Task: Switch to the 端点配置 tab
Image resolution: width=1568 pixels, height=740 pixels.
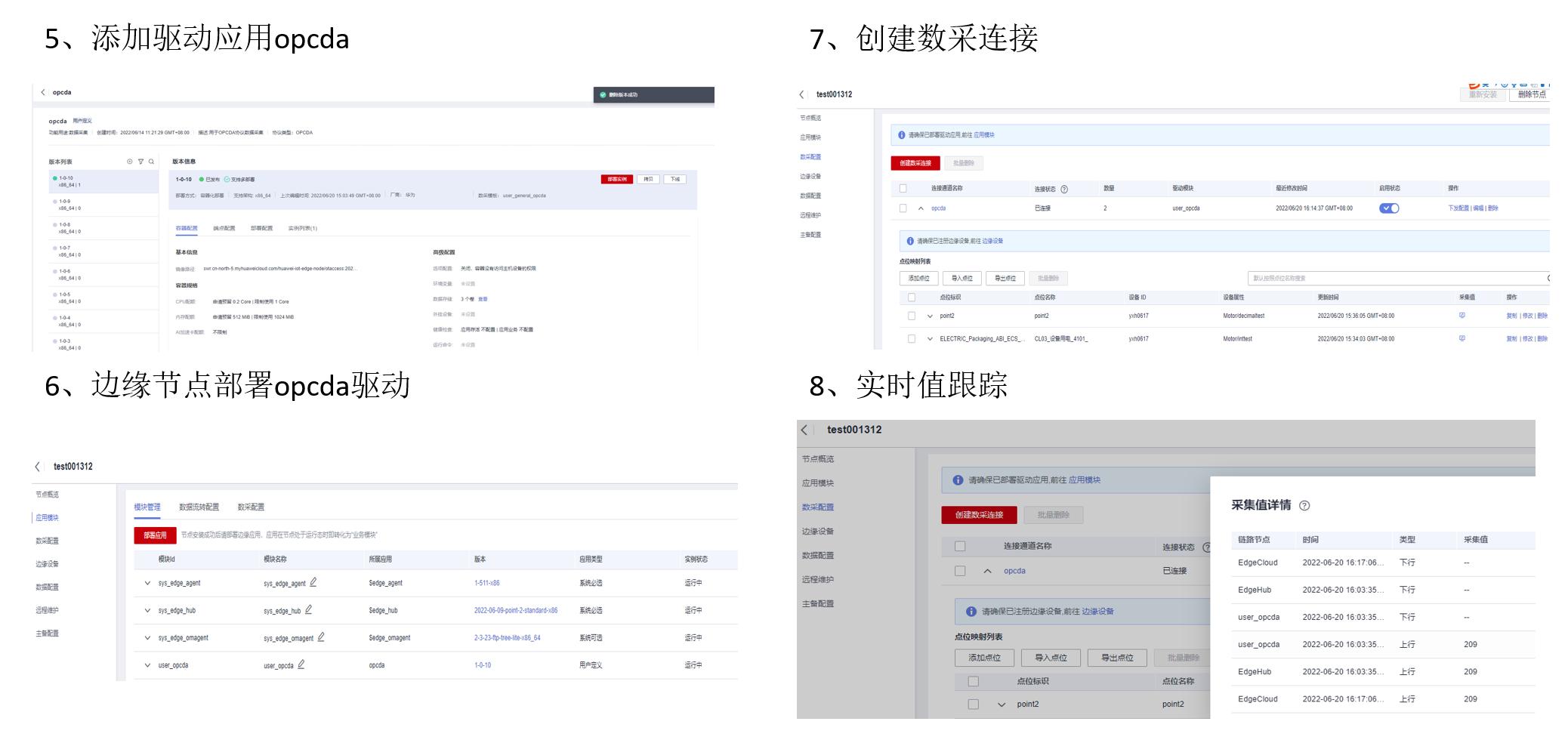Action: point(224,228)
